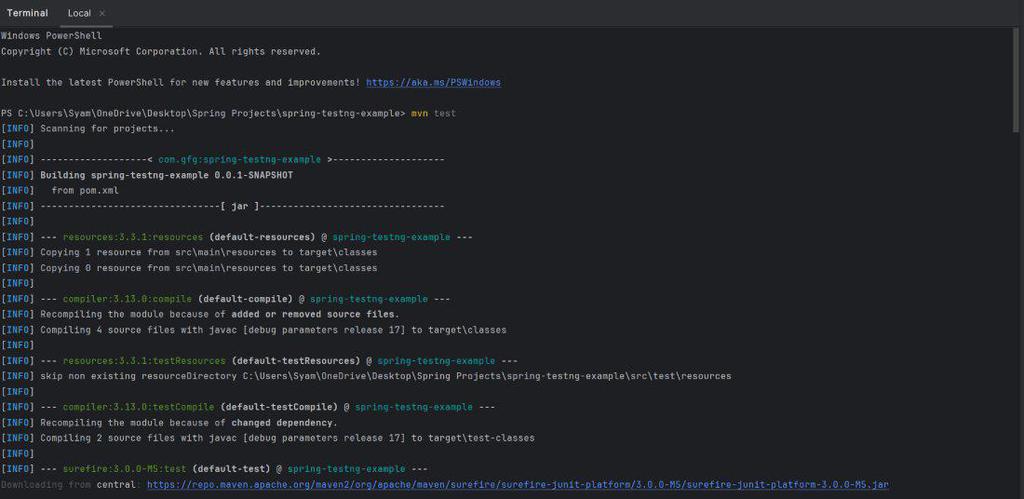This screenshot has width=1024, height=499.
Task: Click 'resources:3.3.1:testResources' plugin text
Action: (144, 361)
